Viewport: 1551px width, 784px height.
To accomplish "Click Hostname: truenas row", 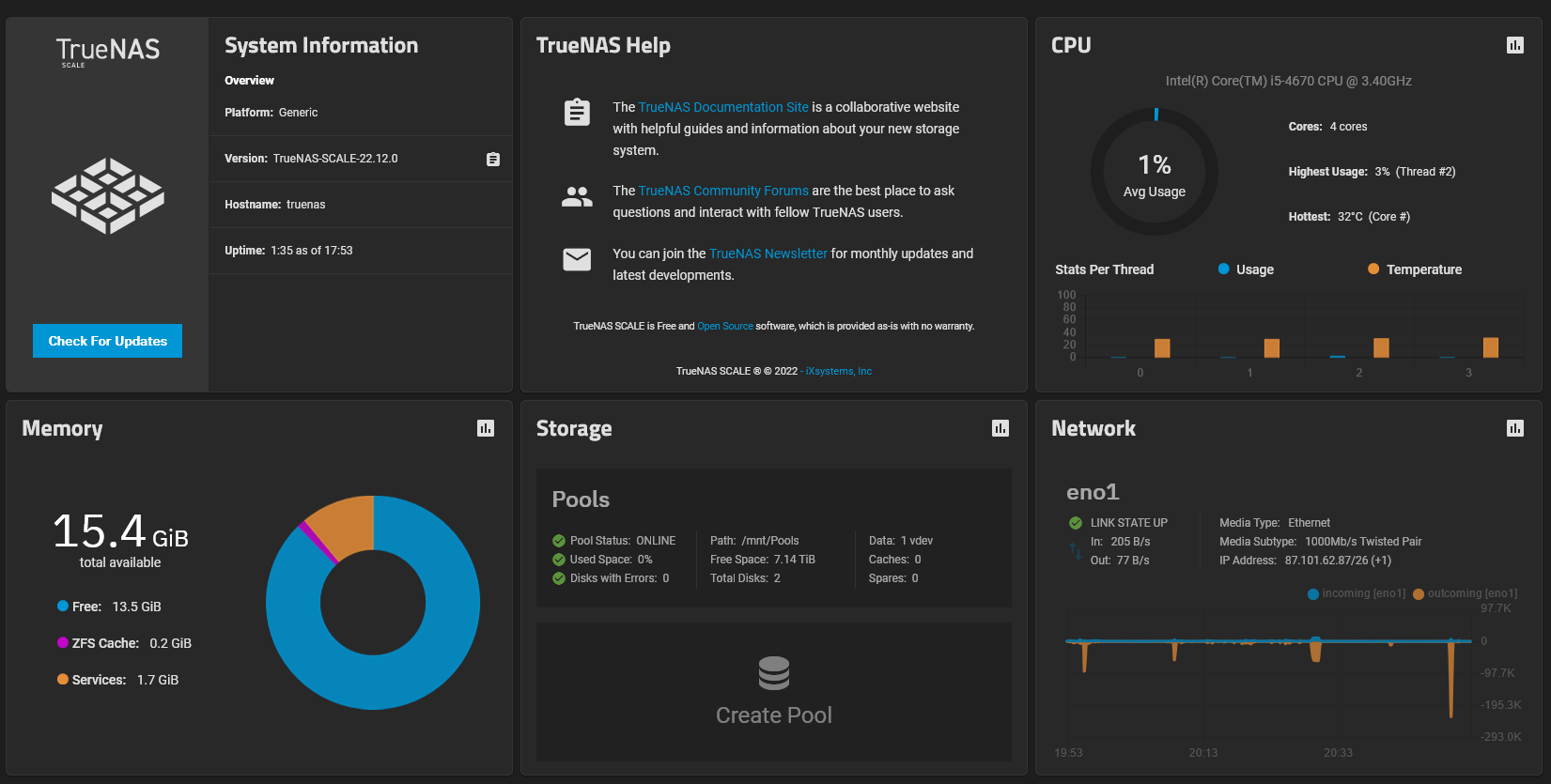I will pyautogui.click(x=361, y=205).
